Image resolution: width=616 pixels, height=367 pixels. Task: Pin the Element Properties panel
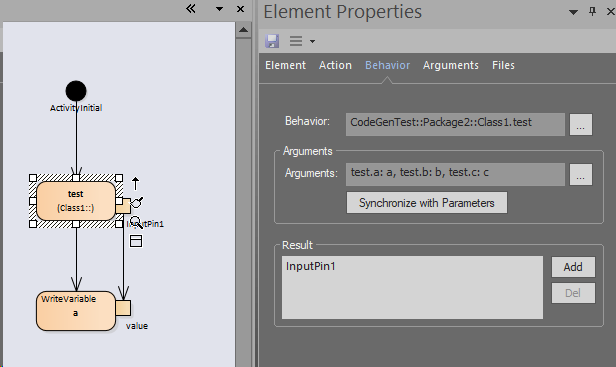[x=592, y=11]
